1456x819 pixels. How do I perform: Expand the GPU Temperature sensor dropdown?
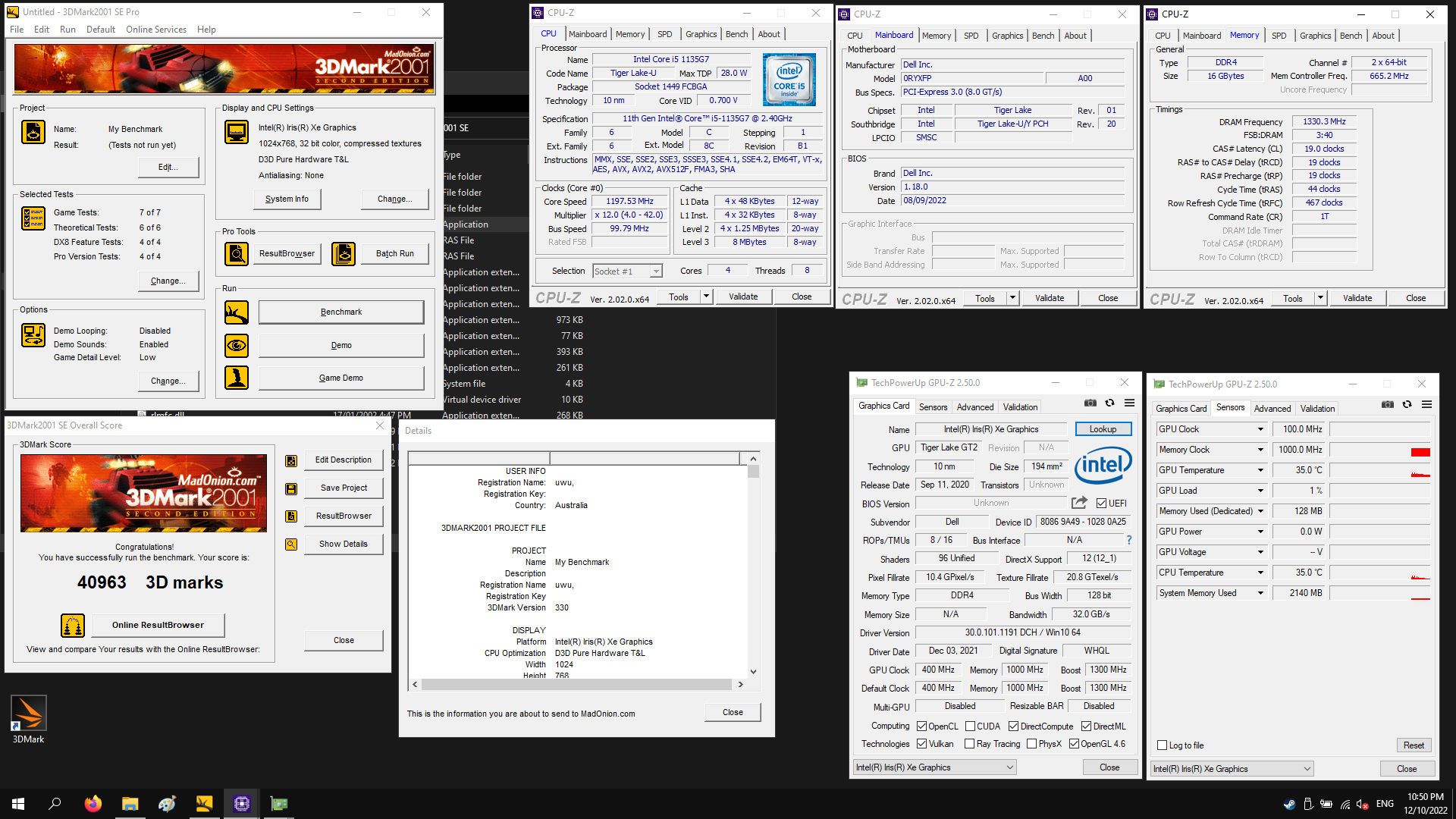1260,470
